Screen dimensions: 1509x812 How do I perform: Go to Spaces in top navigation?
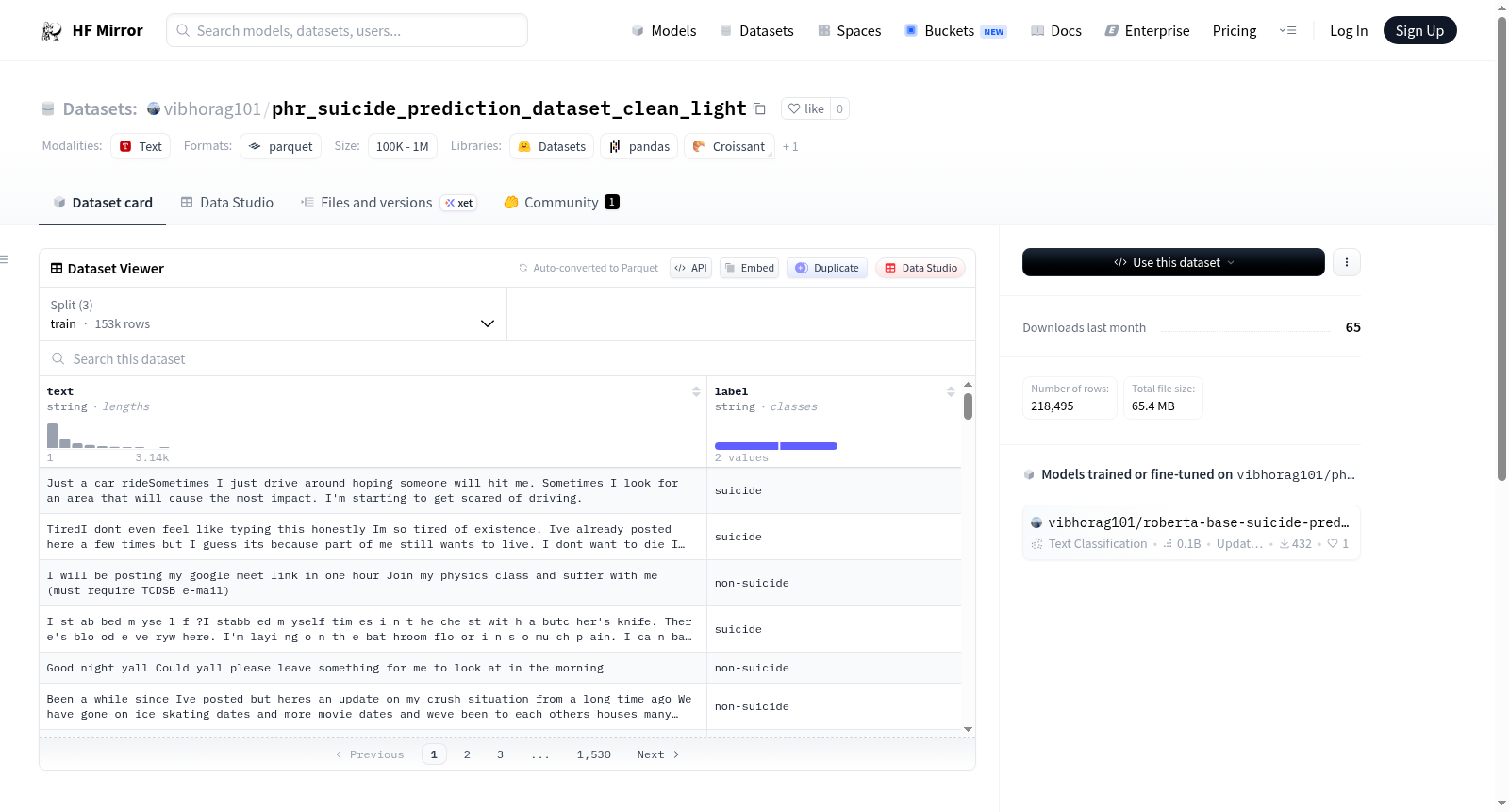[850, 30]
